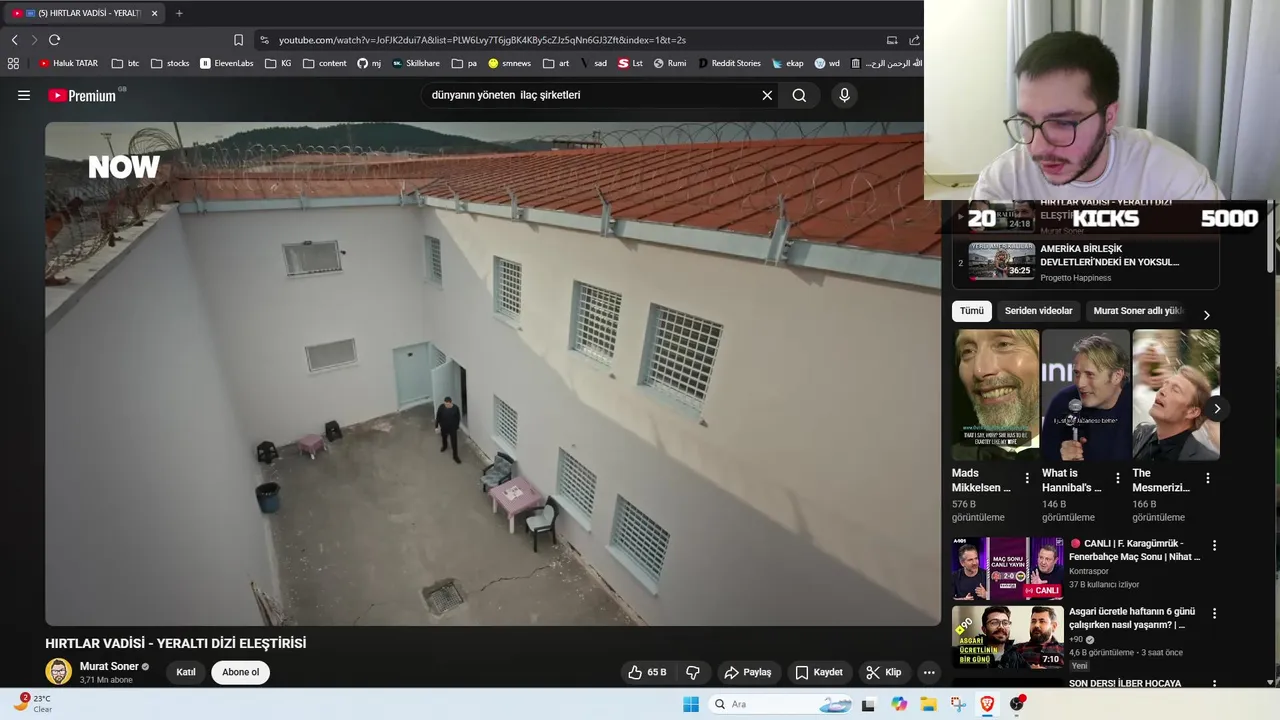The image size is (1280, 720).
Task: Go forward with browser forward arrow
Action: click(34, 40)
